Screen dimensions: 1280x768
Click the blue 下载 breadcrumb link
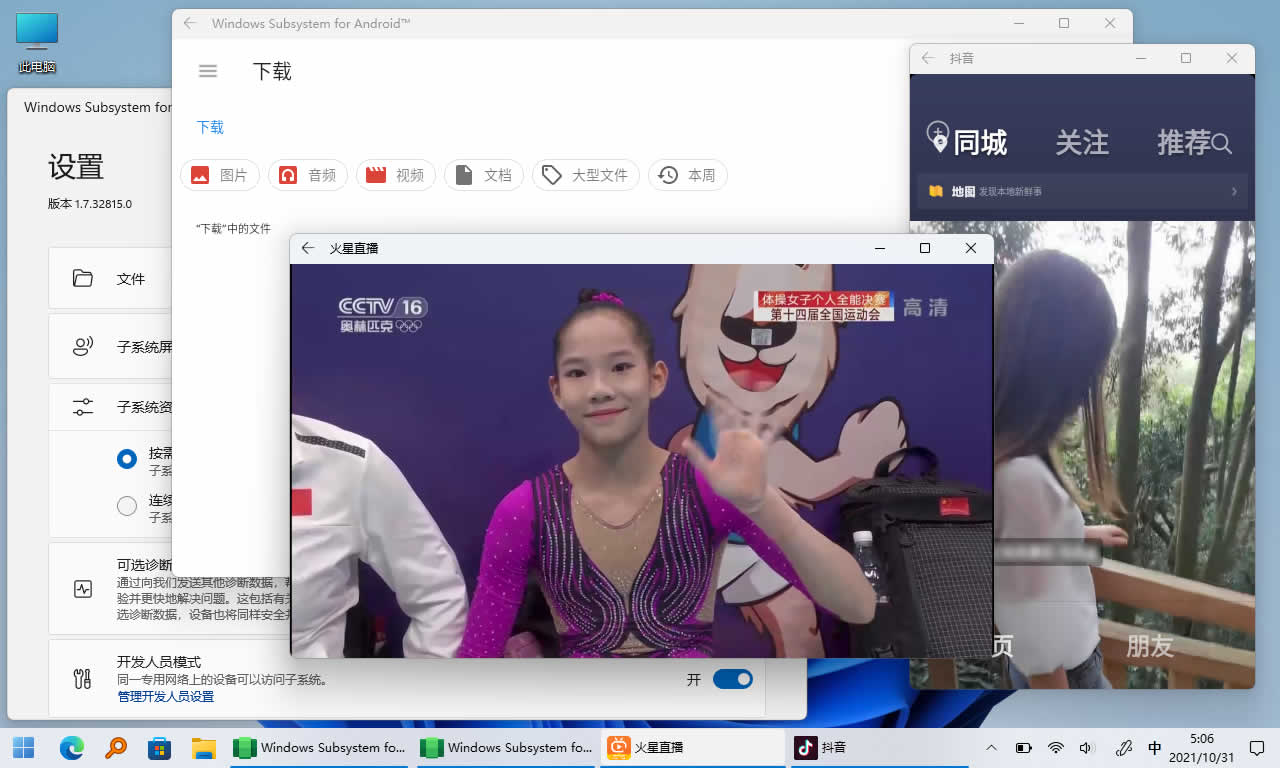pos(210,127)
